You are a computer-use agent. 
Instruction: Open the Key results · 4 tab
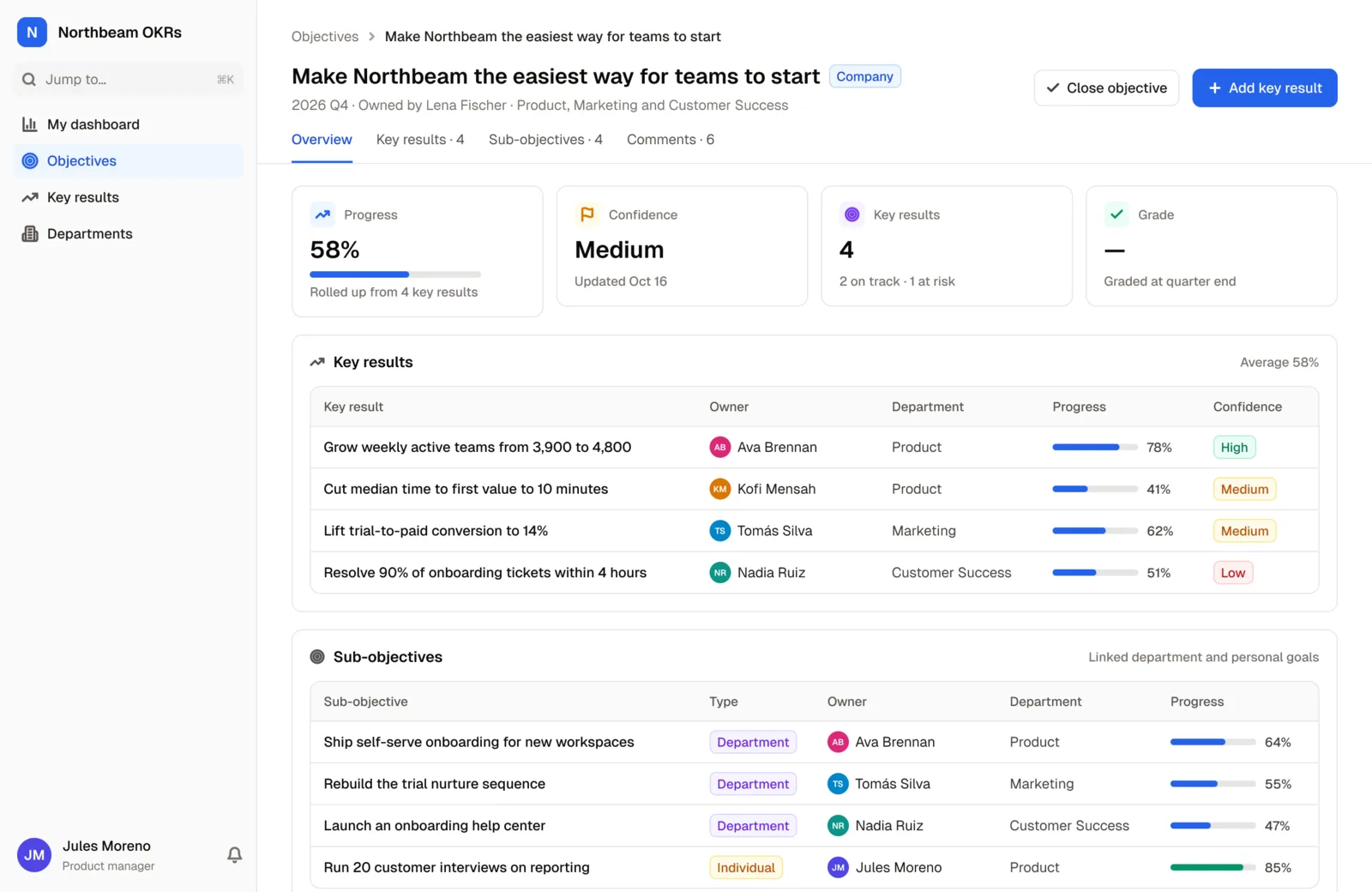pyautogui.click(x=420, y=140)
